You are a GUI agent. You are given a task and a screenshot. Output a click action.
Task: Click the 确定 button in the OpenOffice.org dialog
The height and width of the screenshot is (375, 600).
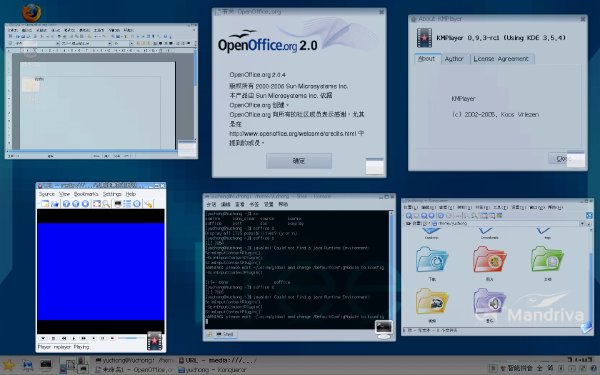pos(299,161)
